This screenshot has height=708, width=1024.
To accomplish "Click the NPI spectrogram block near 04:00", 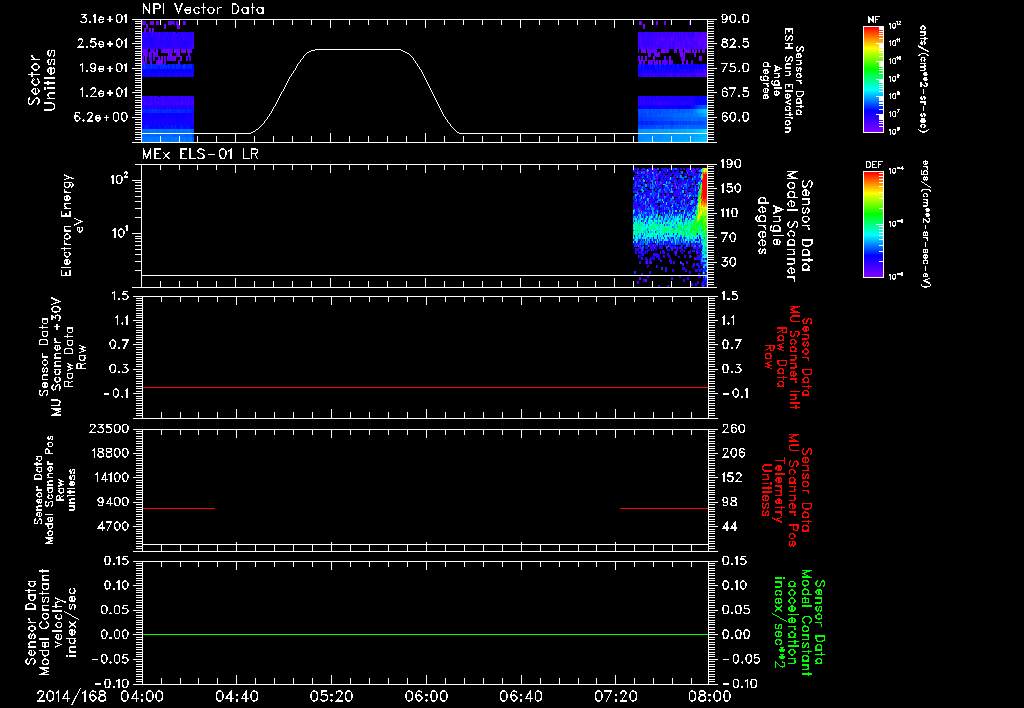I will point(168,81).
